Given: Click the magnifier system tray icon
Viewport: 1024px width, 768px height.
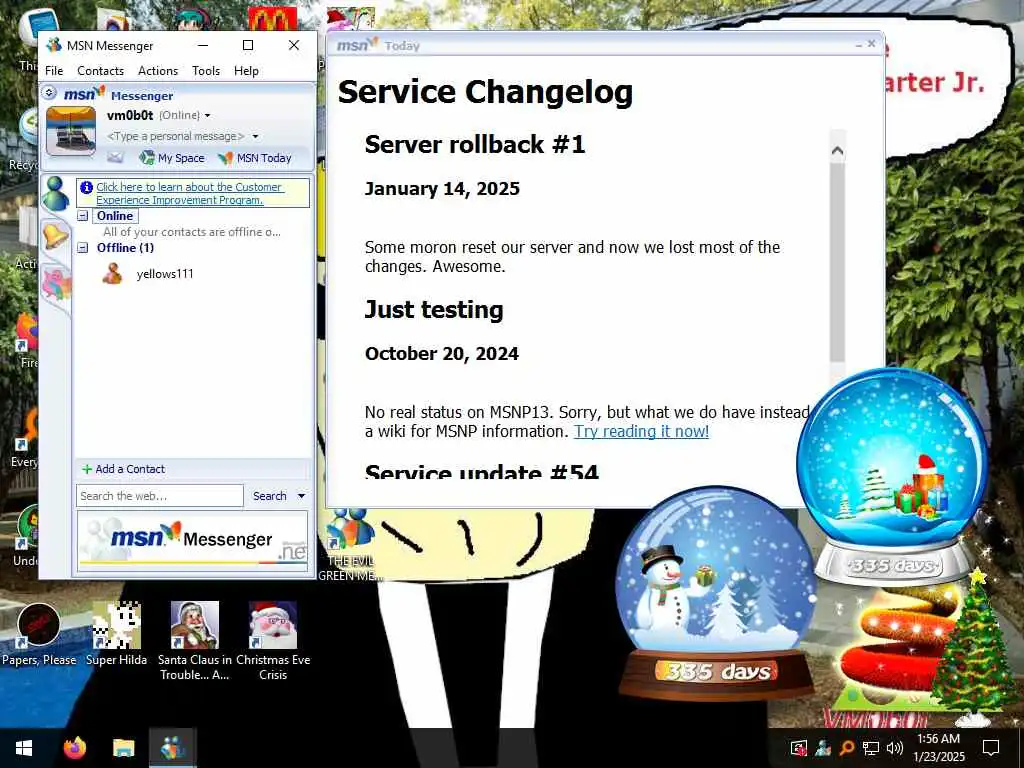Looking at the screenshot, I should [846, 748].
